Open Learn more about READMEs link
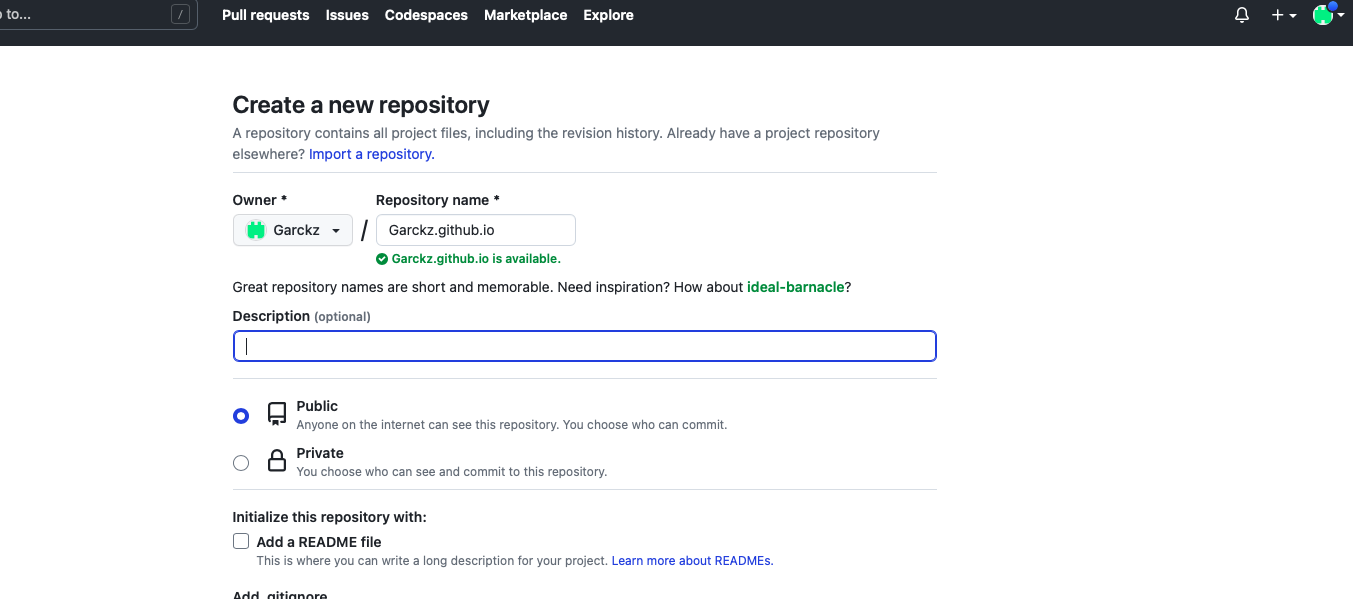Image resolution: width=1353 pixels, height=599 pixels. click(x=693, y=561)
